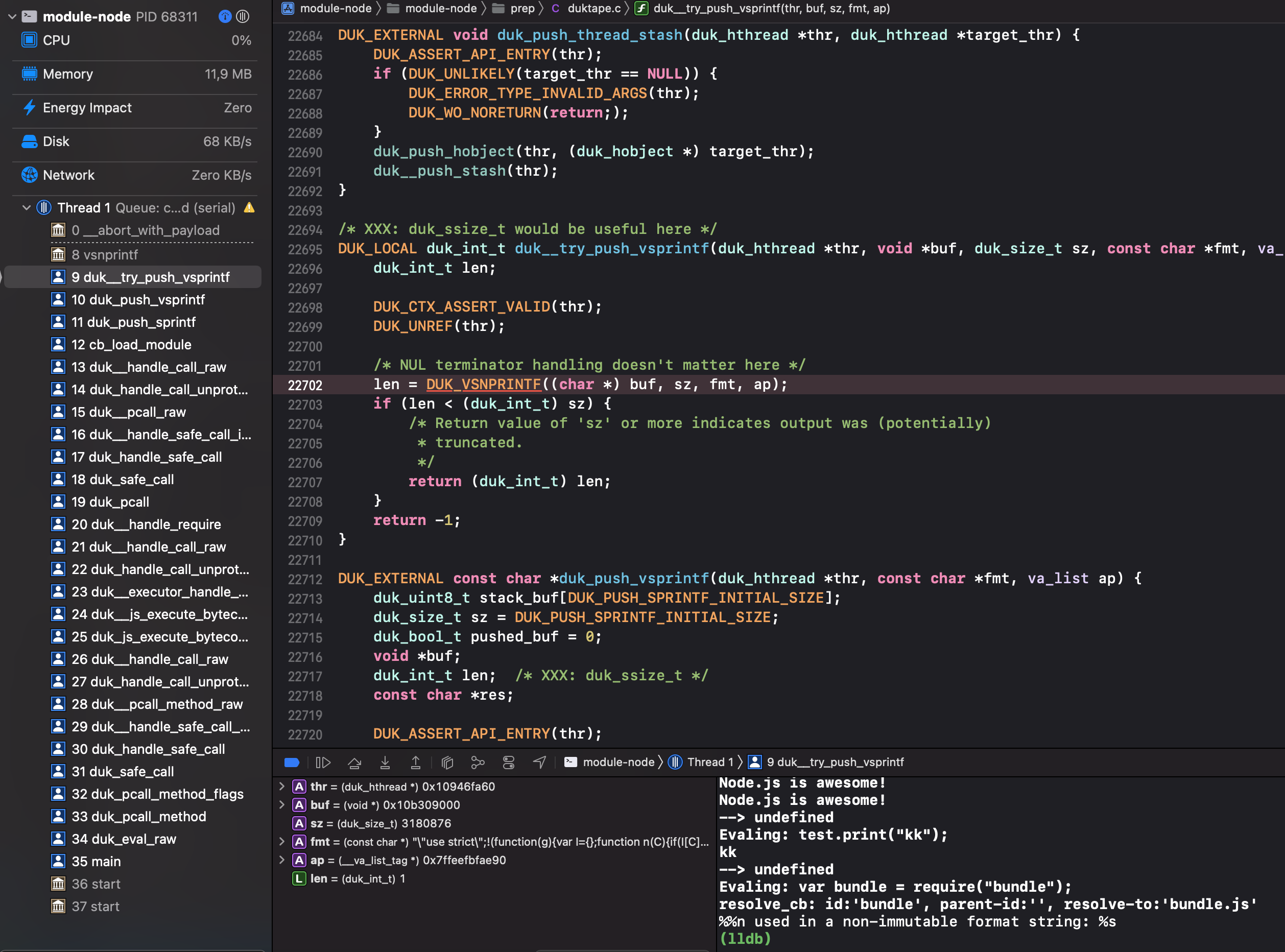Viewport: 1285px width, 952px height.
Task: Expand the thr variable disclosure triangle
Action: [282, 786]
